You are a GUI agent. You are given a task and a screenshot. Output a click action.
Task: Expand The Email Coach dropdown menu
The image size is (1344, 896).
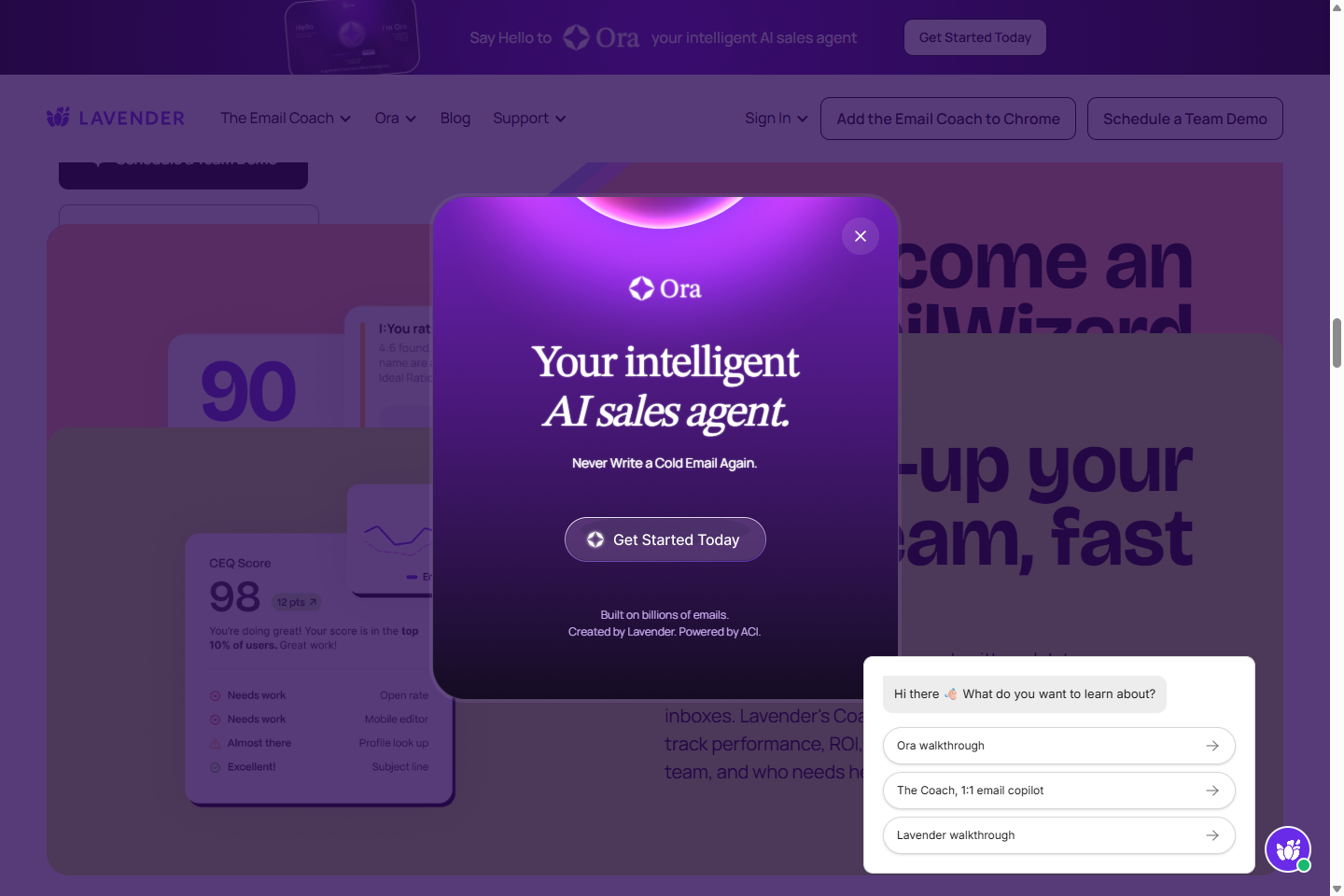[277, 118]
